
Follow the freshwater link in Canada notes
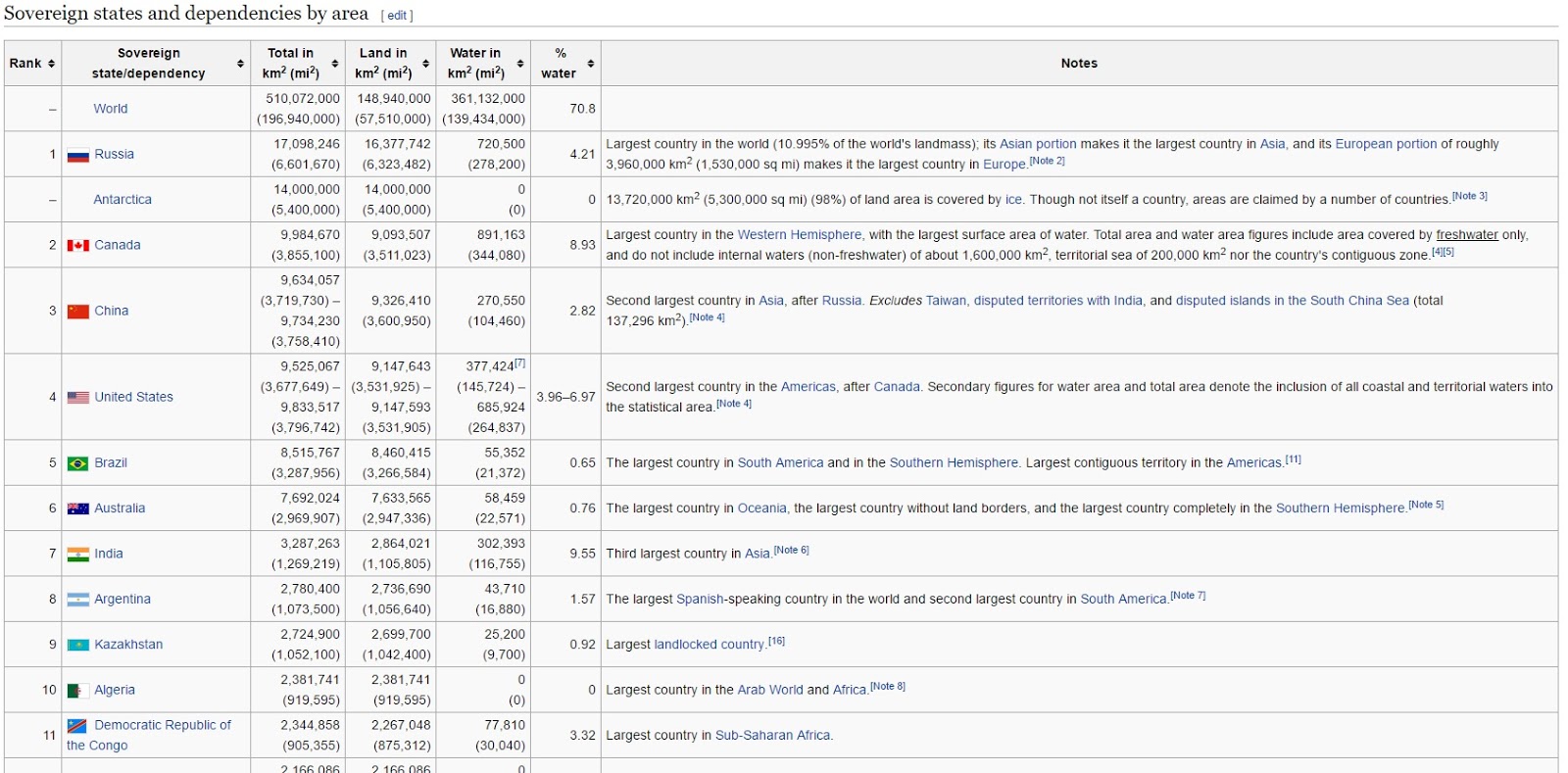[x=1467, y=235]
